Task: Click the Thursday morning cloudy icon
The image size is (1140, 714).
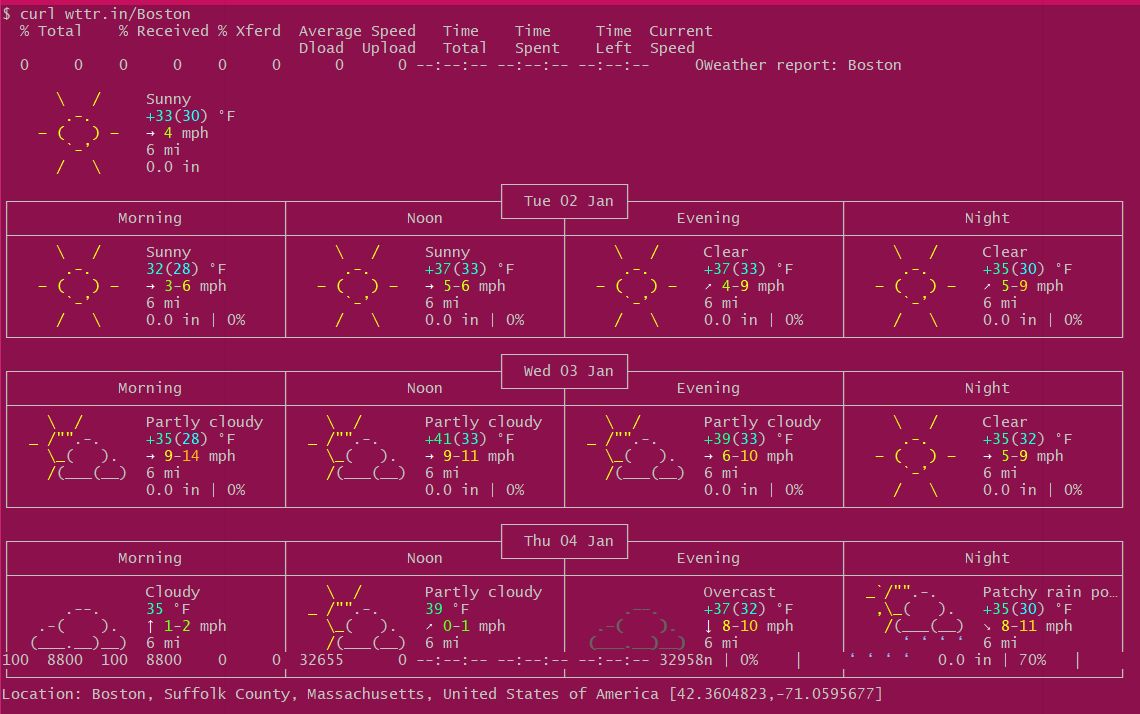Action: (x=78, y=626)
